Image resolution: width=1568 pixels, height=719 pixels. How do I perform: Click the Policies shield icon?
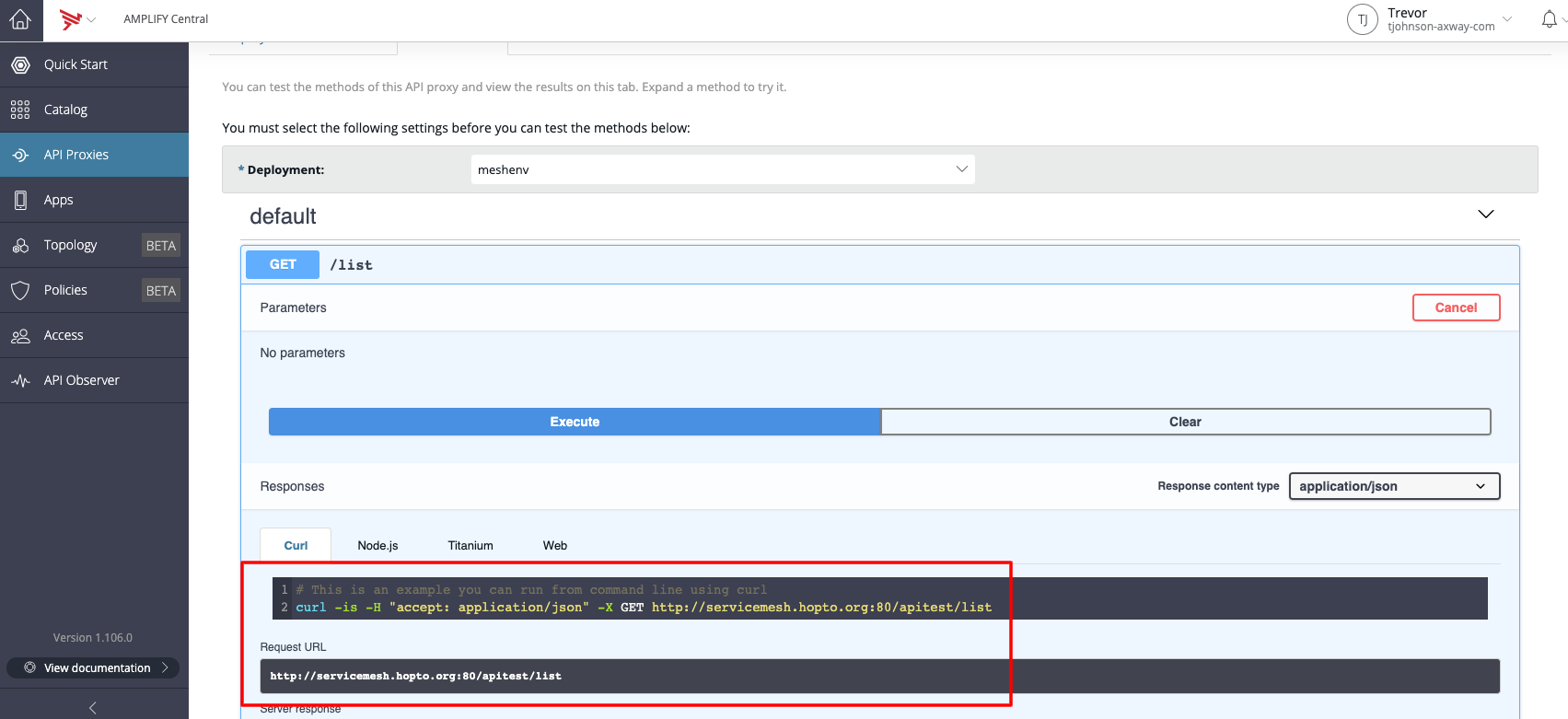[20, 290]
